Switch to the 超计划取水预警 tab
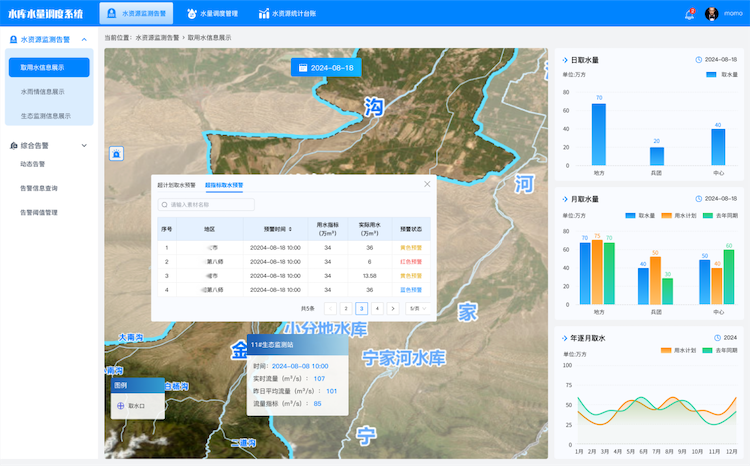The image size is (750, 466). [176, 185]
